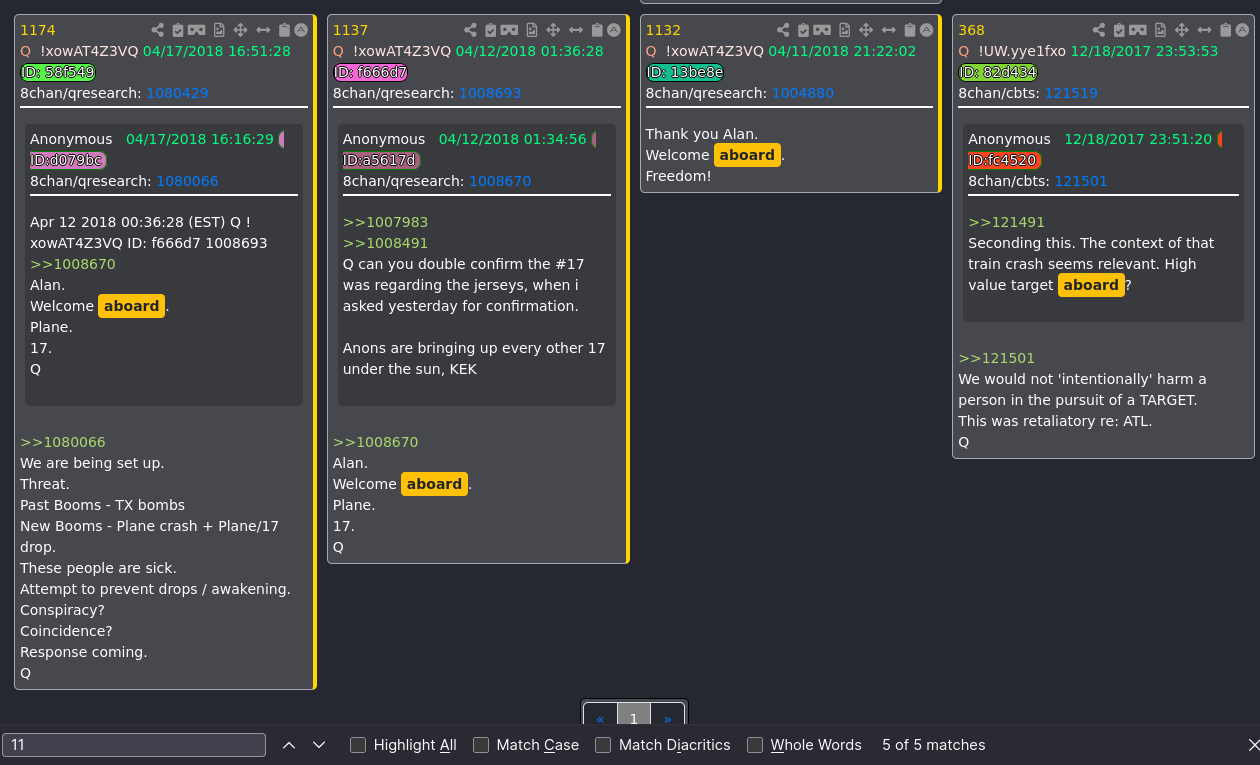Click the VR goggles icon on post 368

tap(1138, 30)
